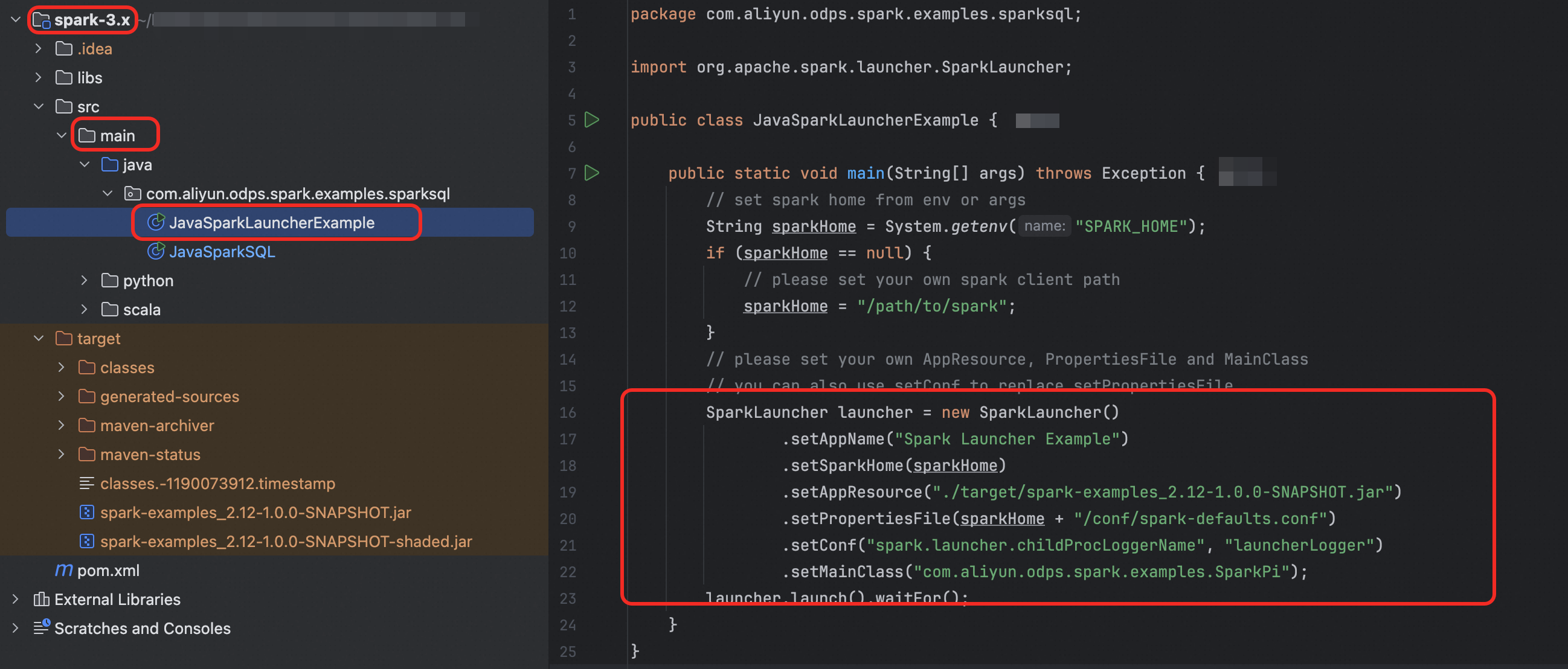Click run gutter icon beside main method
Screen dimensions: 1568x669
point(591,173)
